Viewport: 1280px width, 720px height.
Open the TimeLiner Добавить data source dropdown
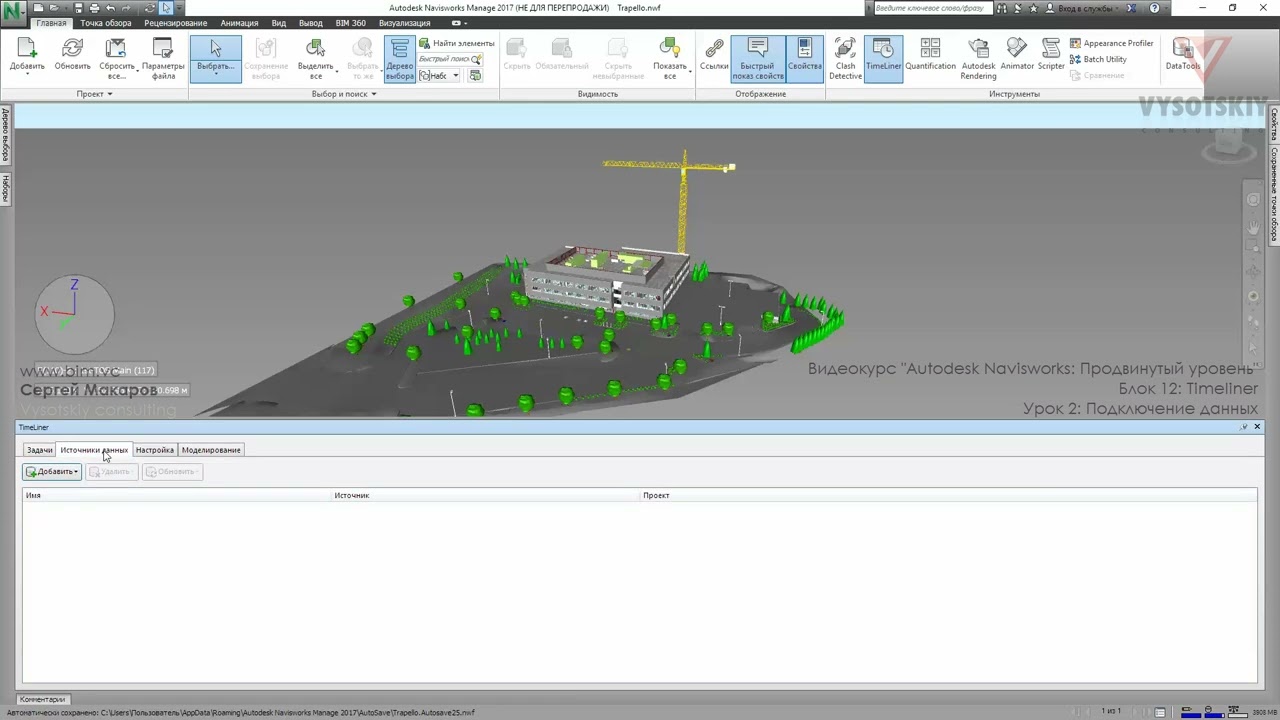coord(52,472)
